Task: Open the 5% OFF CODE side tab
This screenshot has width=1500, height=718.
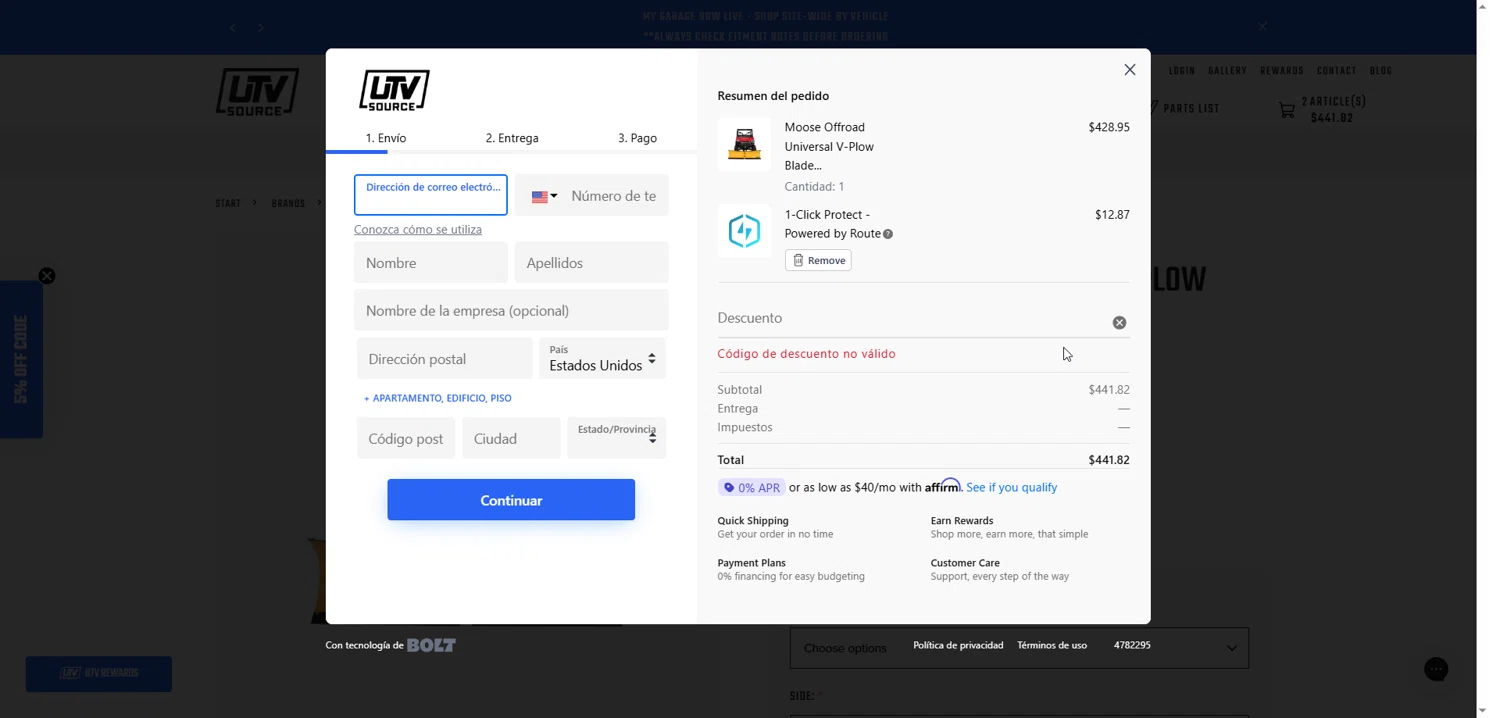Action: click(x=21, y=360)
